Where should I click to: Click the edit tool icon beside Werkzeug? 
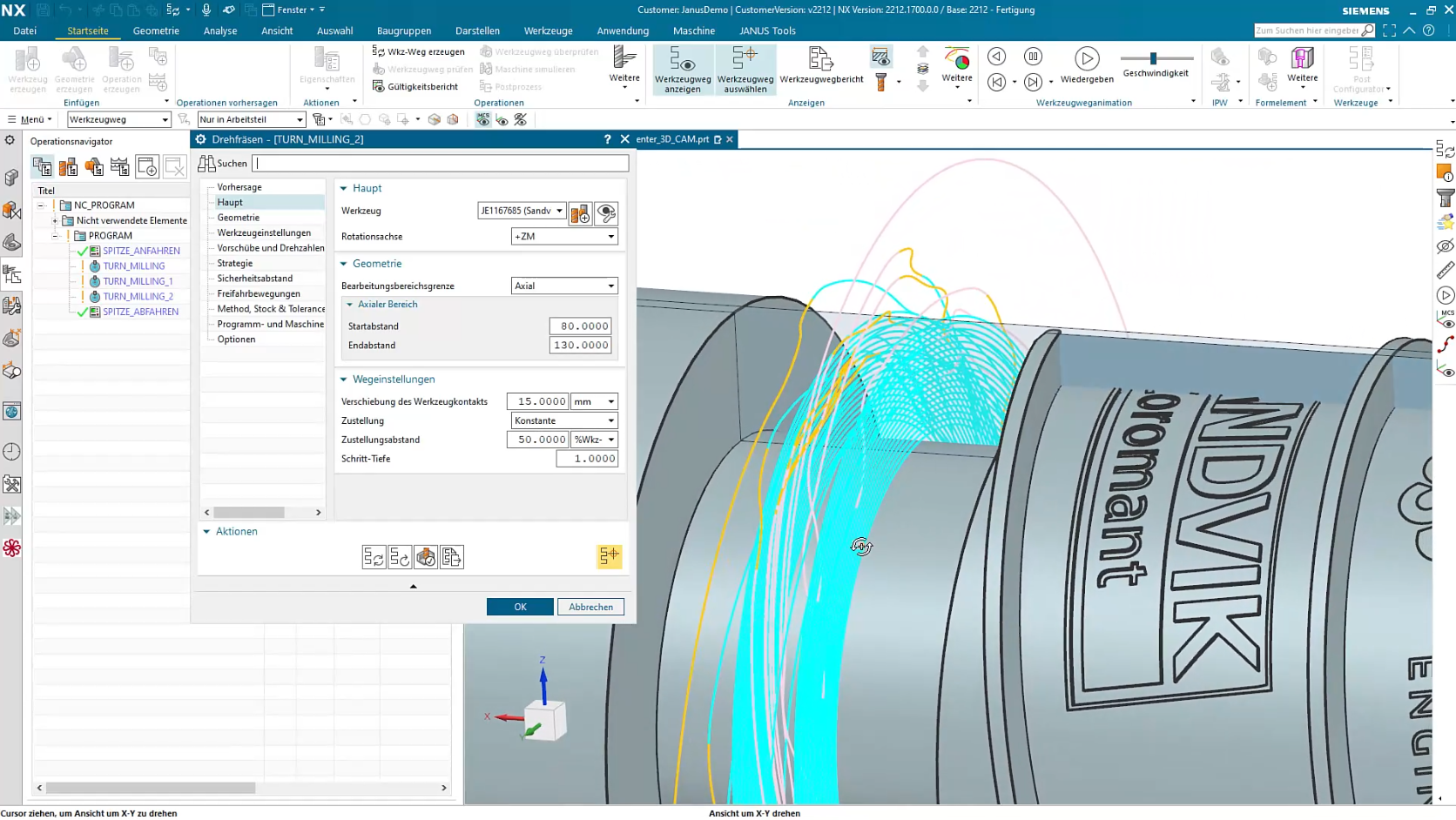point(606,213)
